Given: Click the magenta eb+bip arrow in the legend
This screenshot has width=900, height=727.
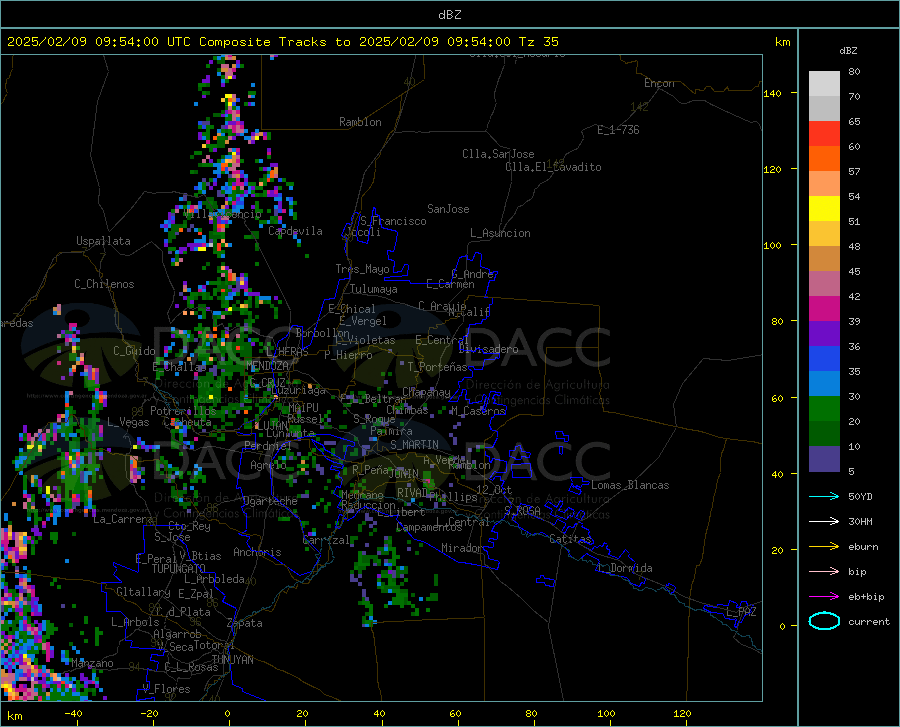Looking at the screenshot, I should [824, 597].
